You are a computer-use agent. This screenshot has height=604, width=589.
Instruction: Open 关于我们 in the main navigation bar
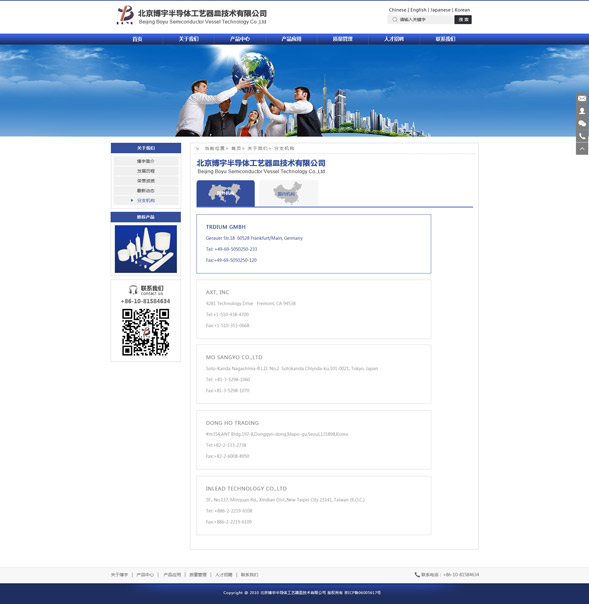pos(189,39)
